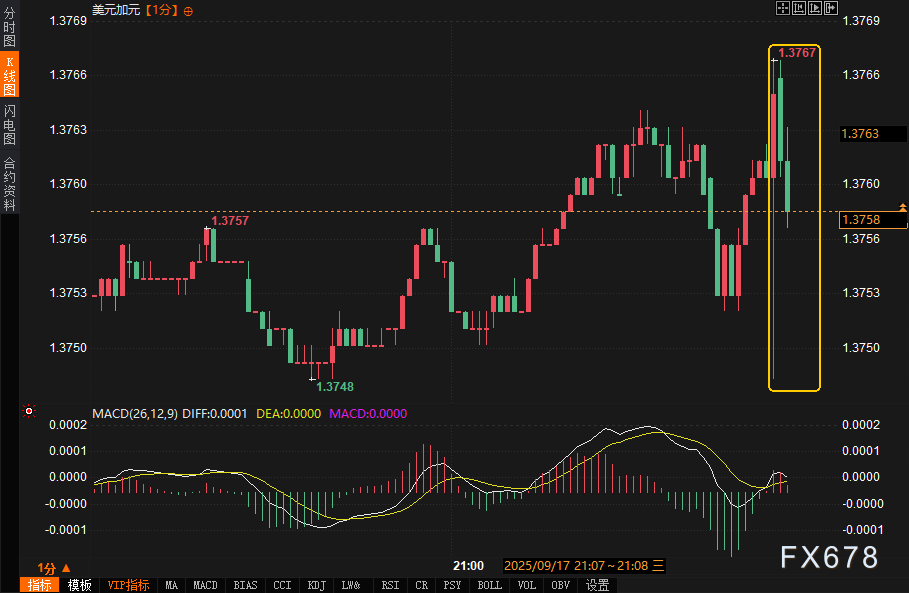This screenshot has height=593, width=909.
Task: Enable the BOLL indicator
Action: coord(489,585)
